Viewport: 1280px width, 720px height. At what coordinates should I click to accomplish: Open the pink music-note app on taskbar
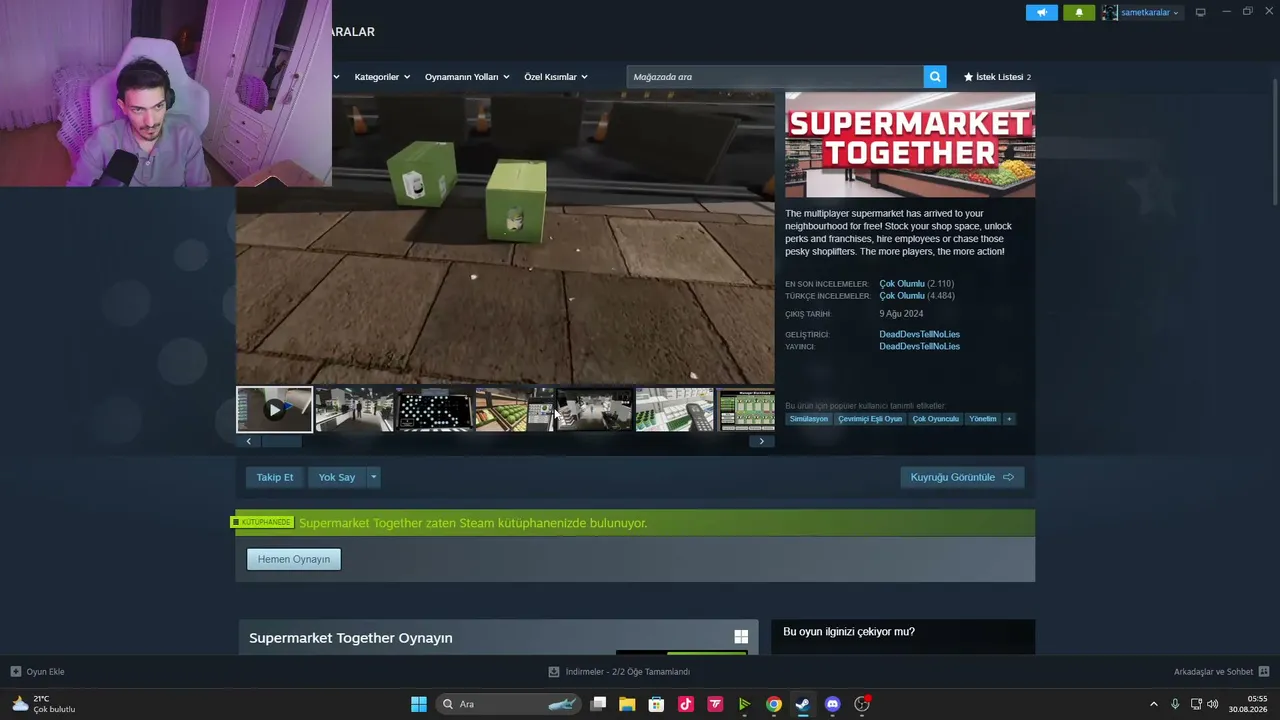(x=686, y=704)
